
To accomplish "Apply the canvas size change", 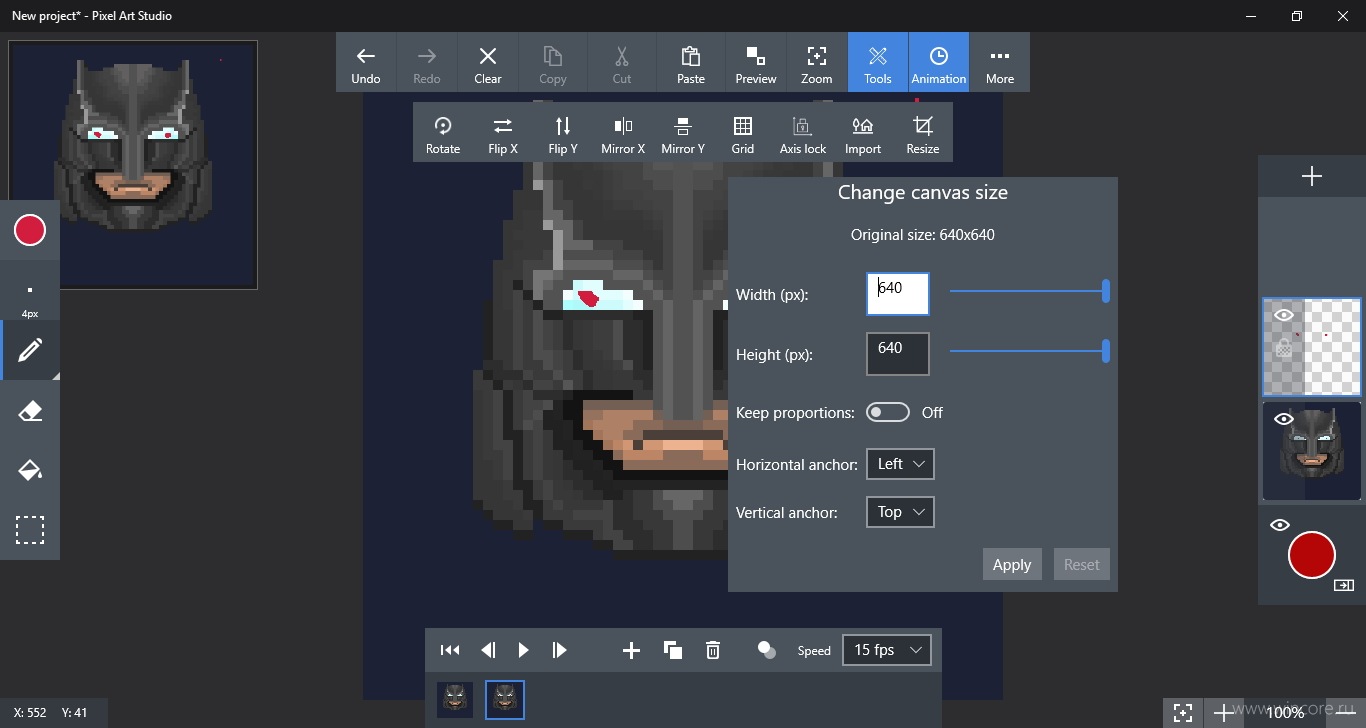I will (1012, 564).
